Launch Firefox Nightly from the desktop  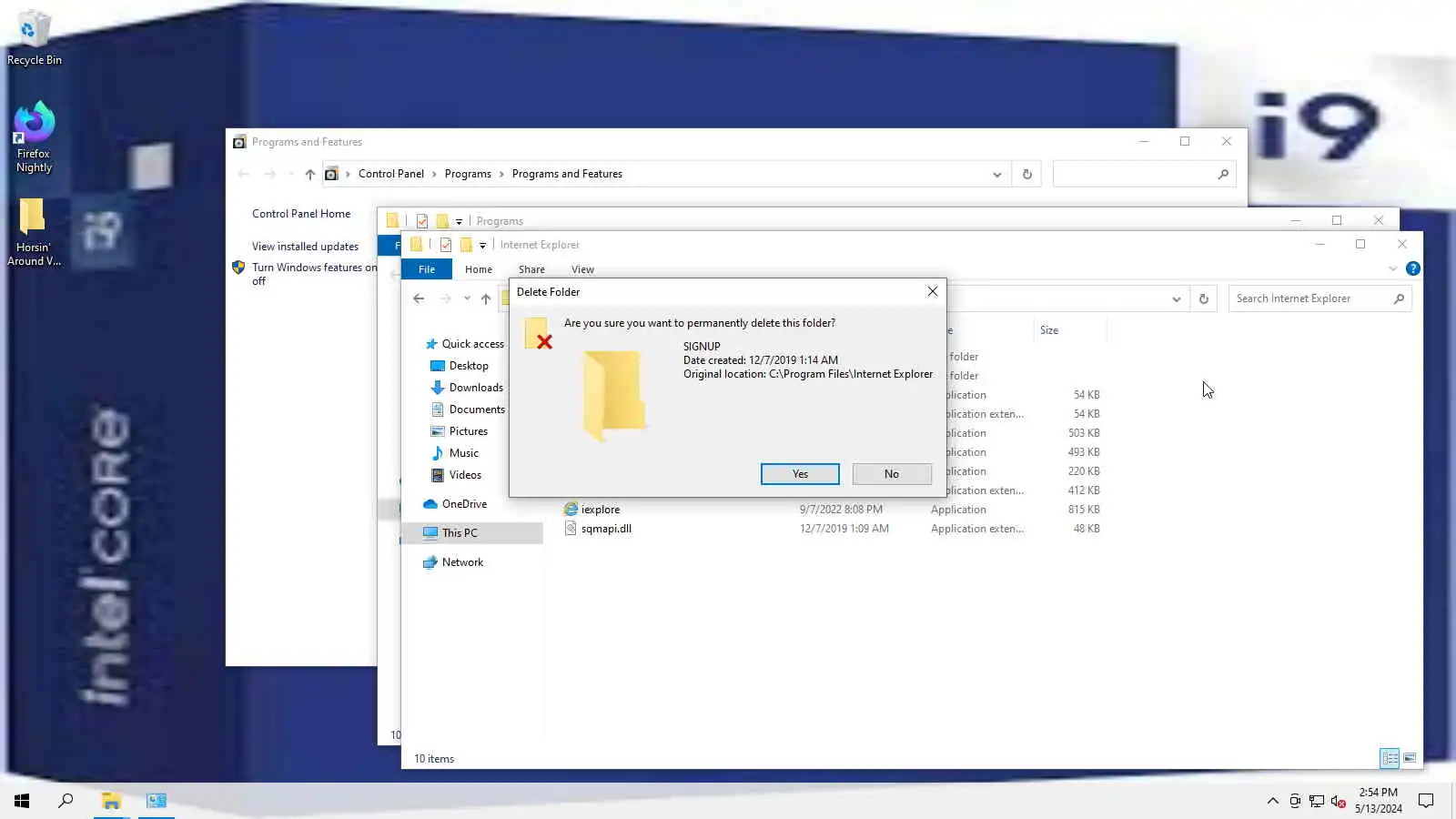pos(34,137)
